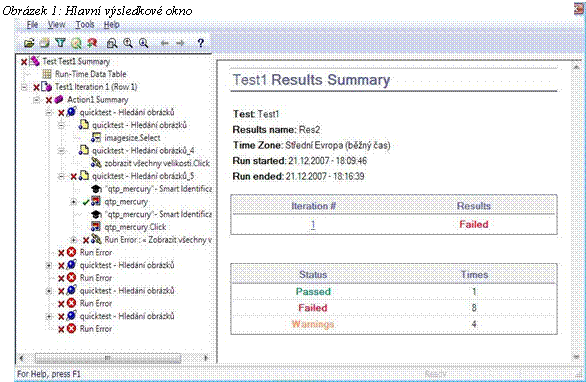Click the Find magnifier toolbar icon
Viewport: 586px width, 382px height.
pos(76,43)
